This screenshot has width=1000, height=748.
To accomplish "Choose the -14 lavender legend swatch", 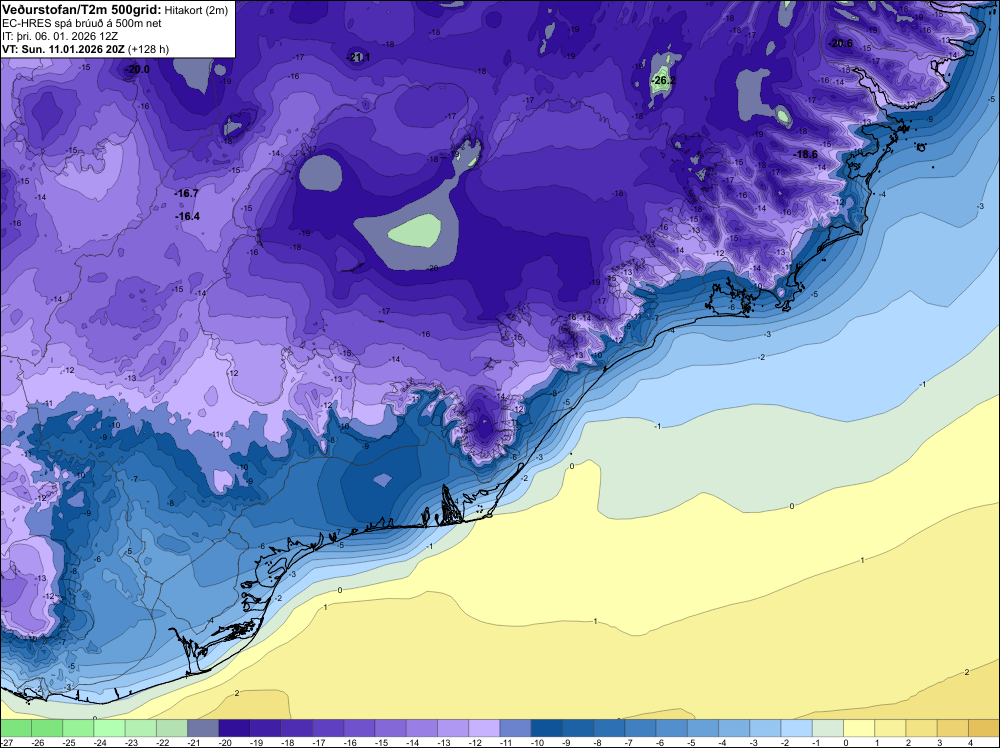I will click(x=422, y=728).
